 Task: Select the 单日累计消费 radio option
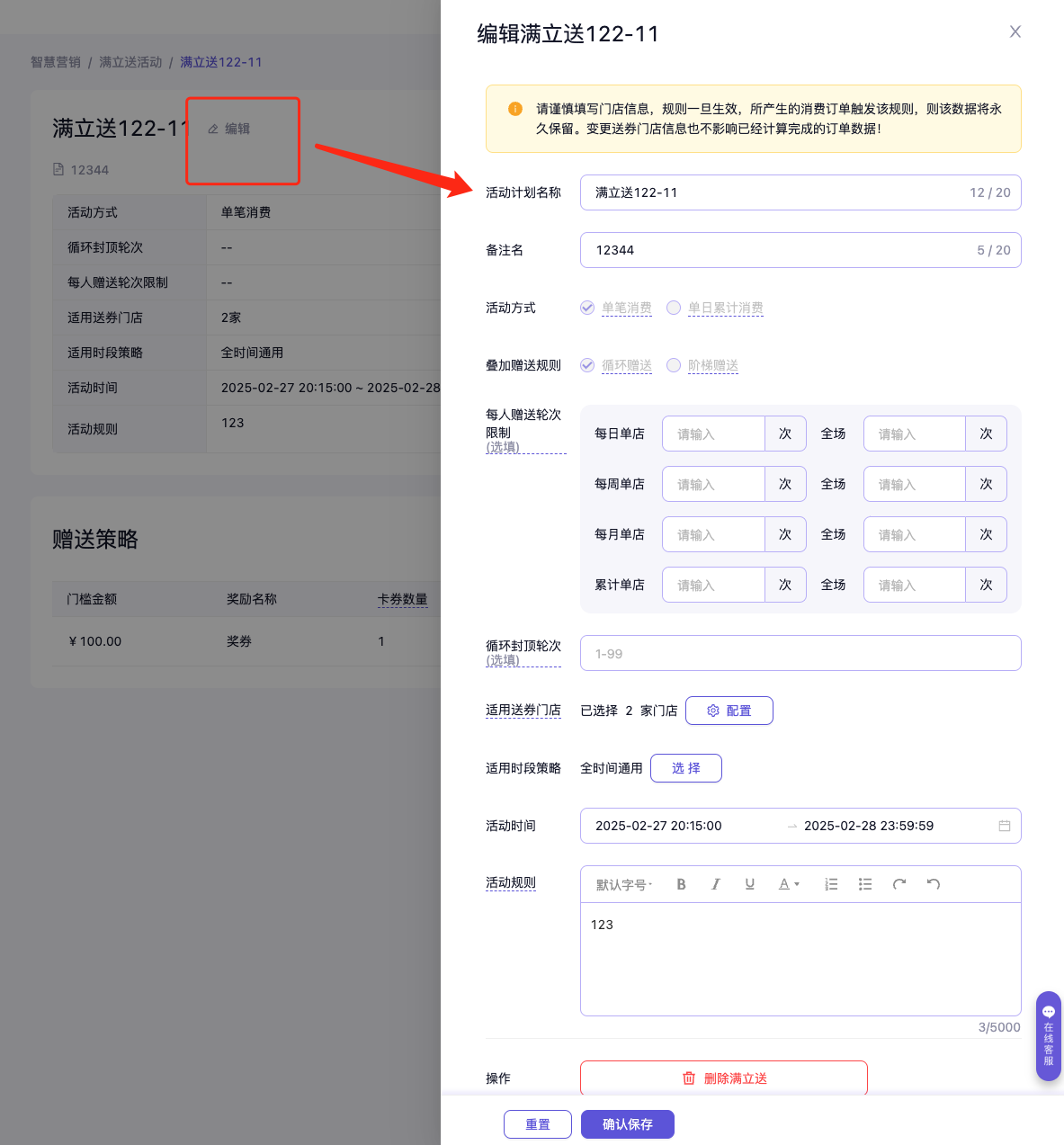[674, 308]
